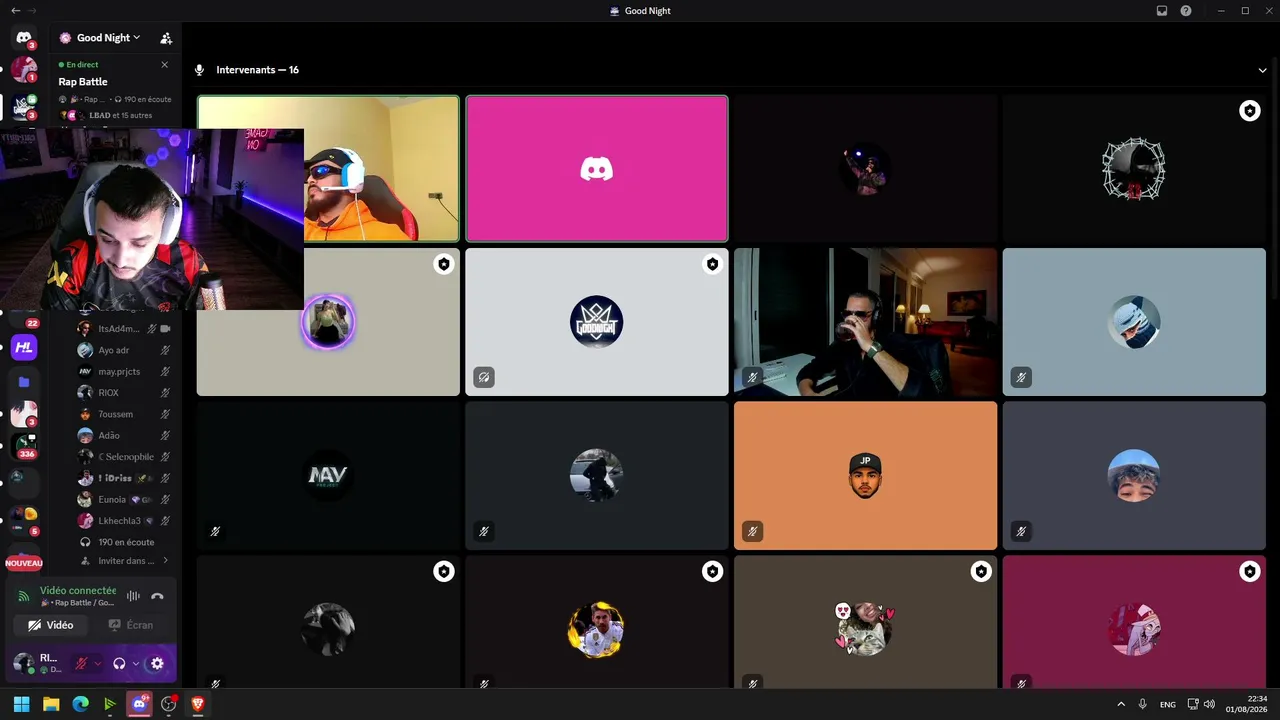Open user settings gear
This screenshot has width=1280, height=720.
click(157, 663)
